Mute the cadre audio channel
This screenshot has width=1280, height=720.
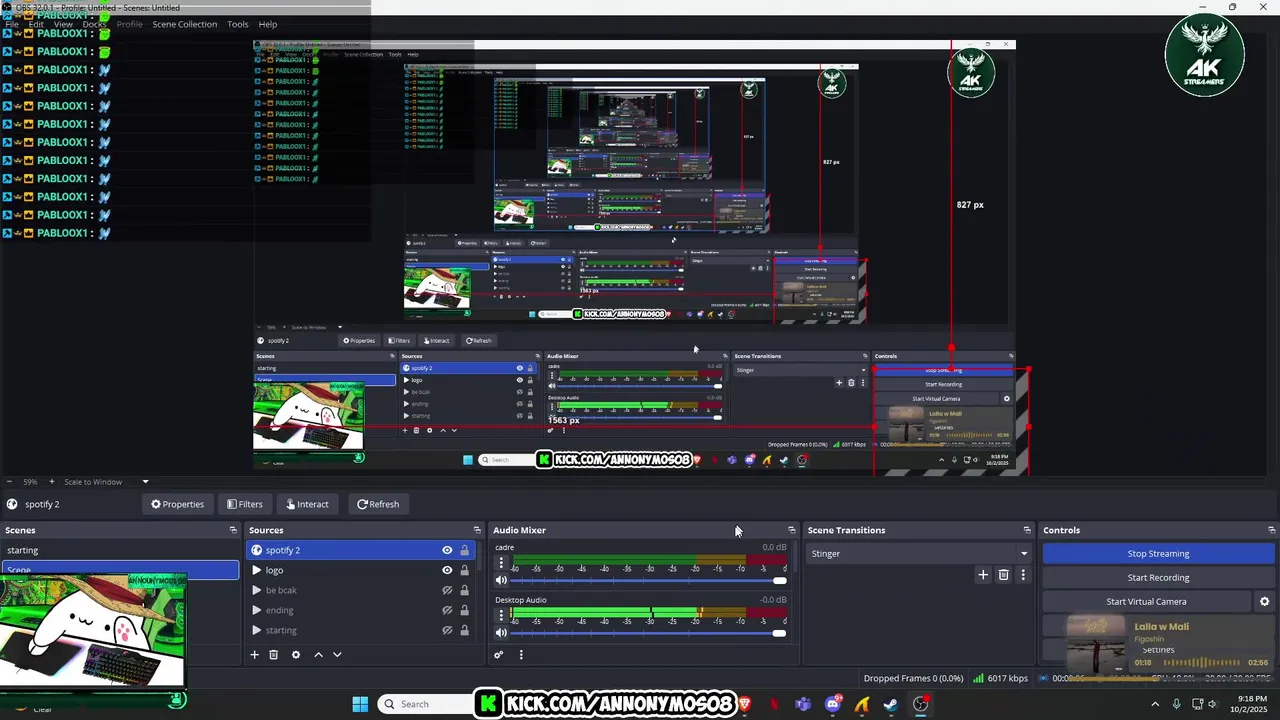coord(501,580)
